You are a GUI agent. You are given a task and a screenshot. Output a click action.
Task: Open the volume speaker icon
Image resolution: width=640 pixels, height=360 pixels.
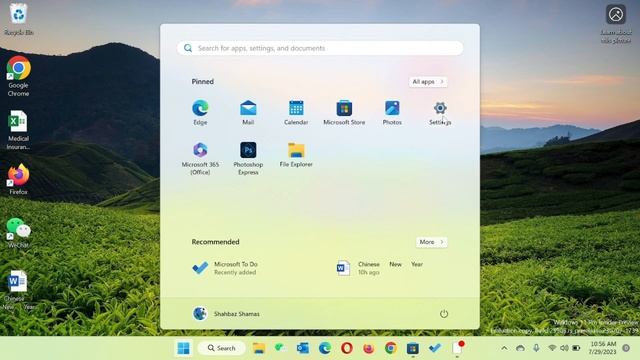coord(564,348)
